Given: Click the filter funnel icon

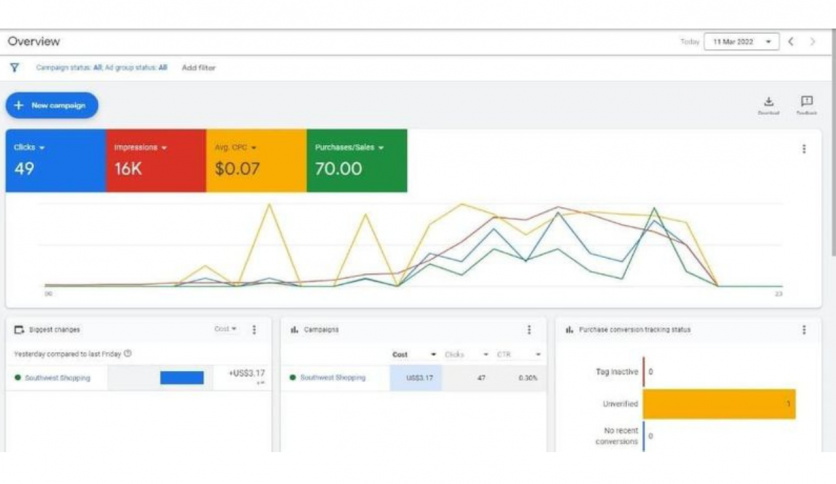Looking at the screenshot, I should 14,68.
